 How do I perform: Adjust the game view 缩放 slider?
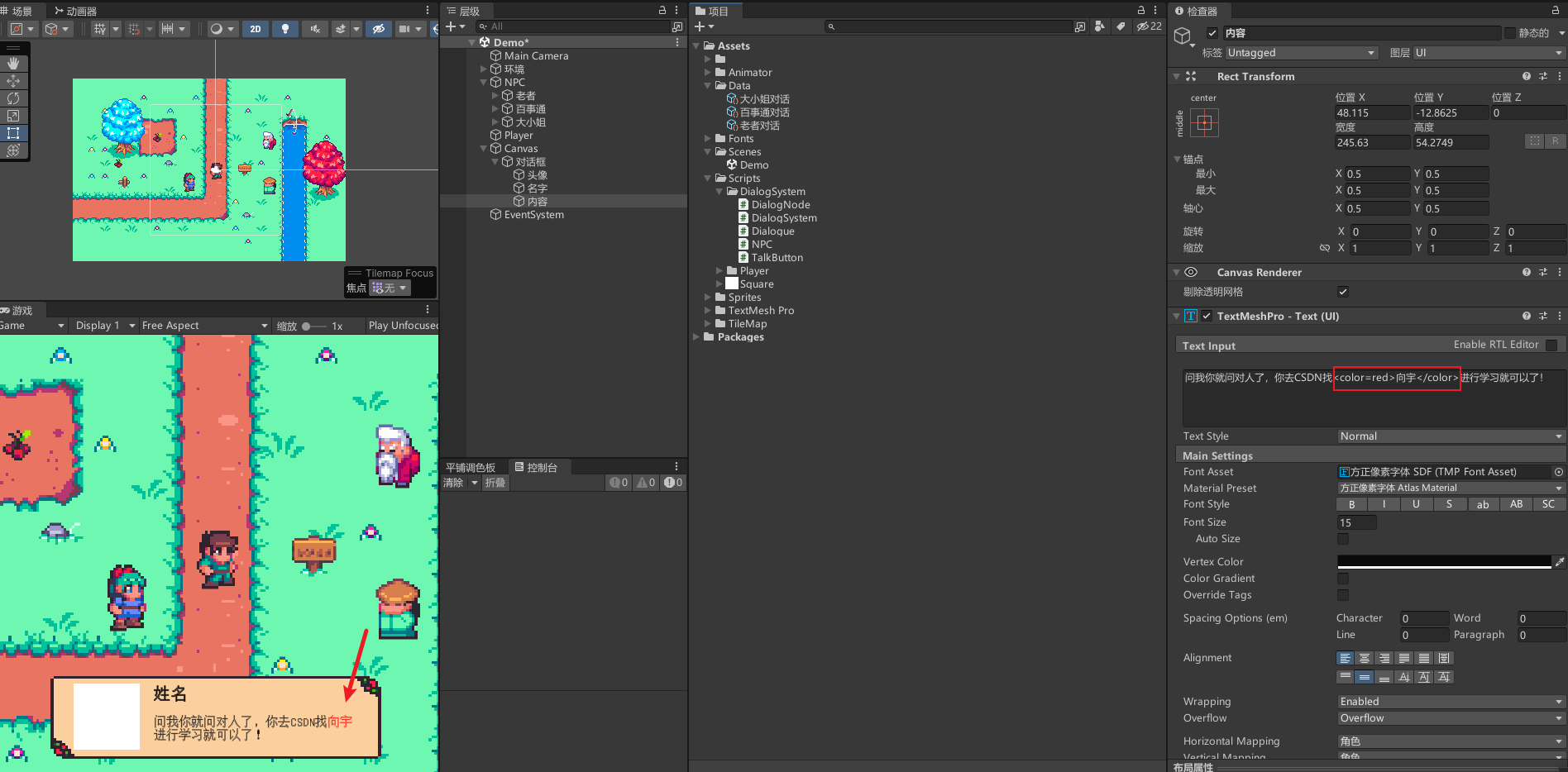pyautogui.click(x=313, y=326)
